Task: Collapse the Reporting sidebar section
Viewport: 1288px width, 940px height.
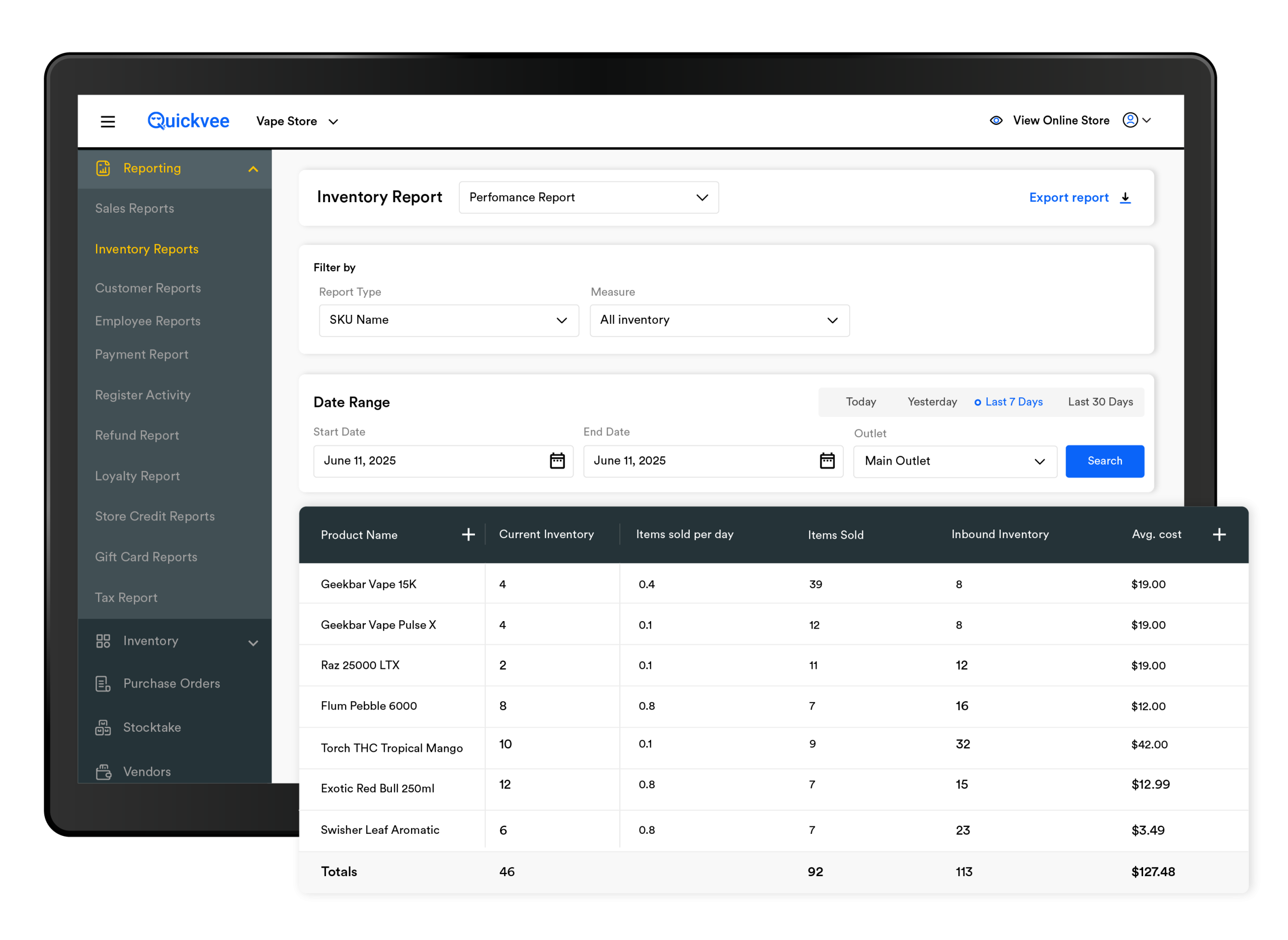Action: coord(253,169)
